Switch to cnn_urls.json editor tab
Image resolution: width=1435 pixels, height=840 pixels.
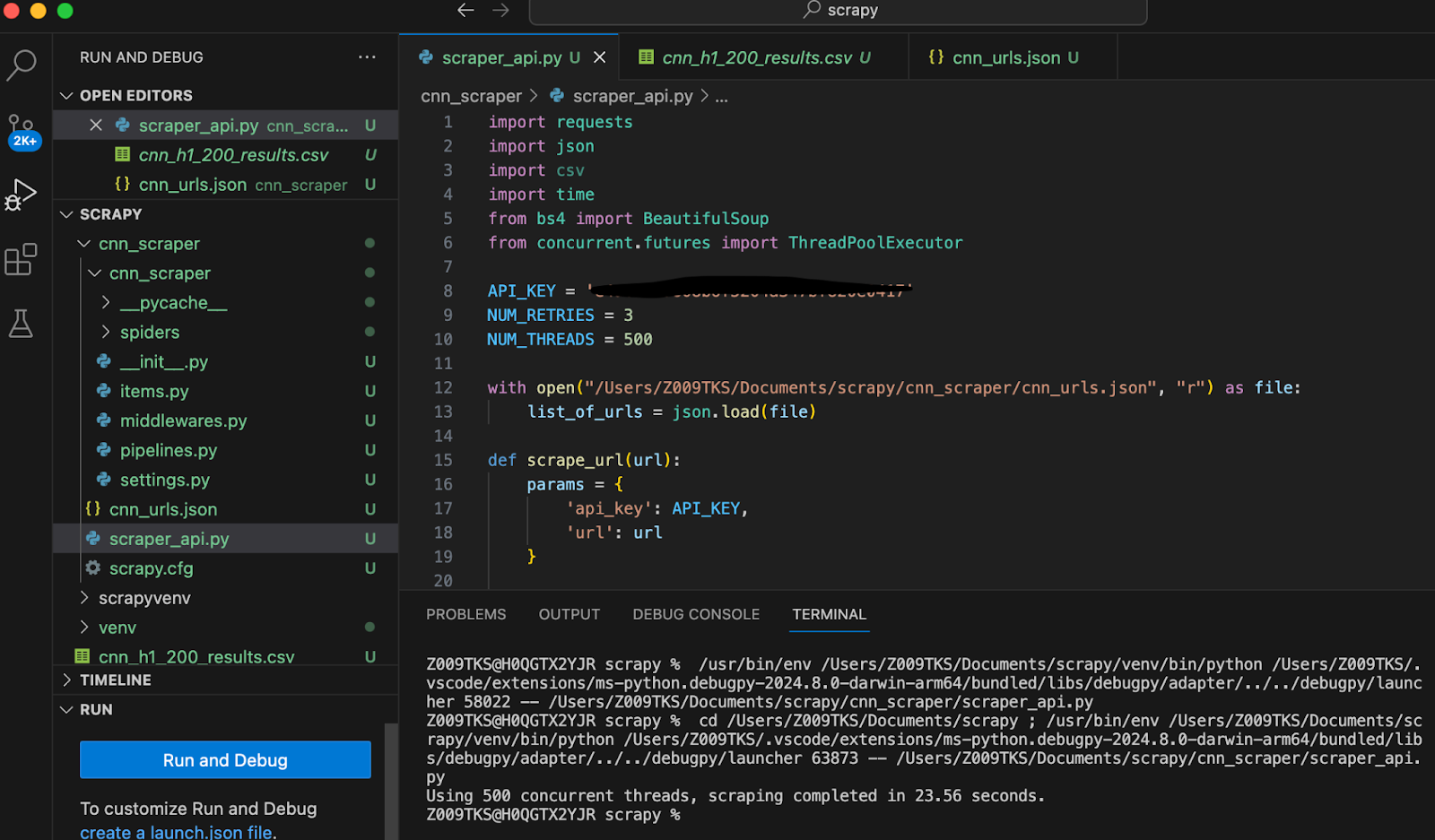click(x=1012, y=57)
